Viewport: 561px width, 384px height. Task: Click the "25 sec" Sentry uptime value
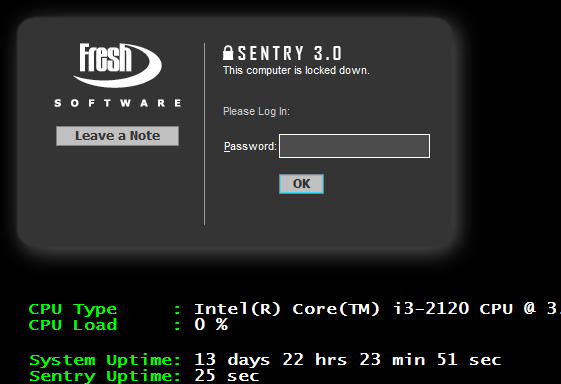coord(226,375)
